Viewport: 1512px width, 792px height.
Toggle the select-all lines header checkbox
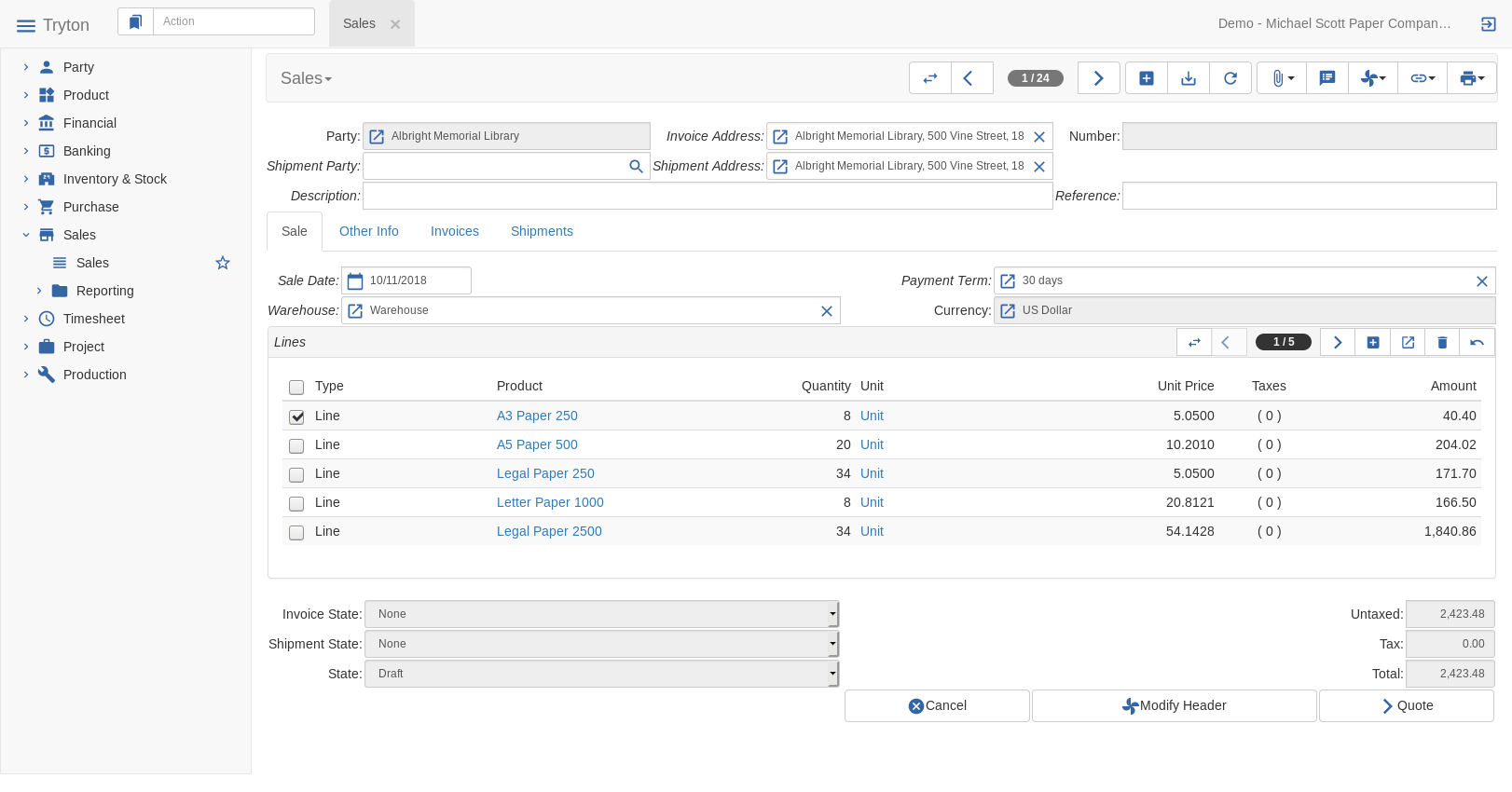pos(296,387)
